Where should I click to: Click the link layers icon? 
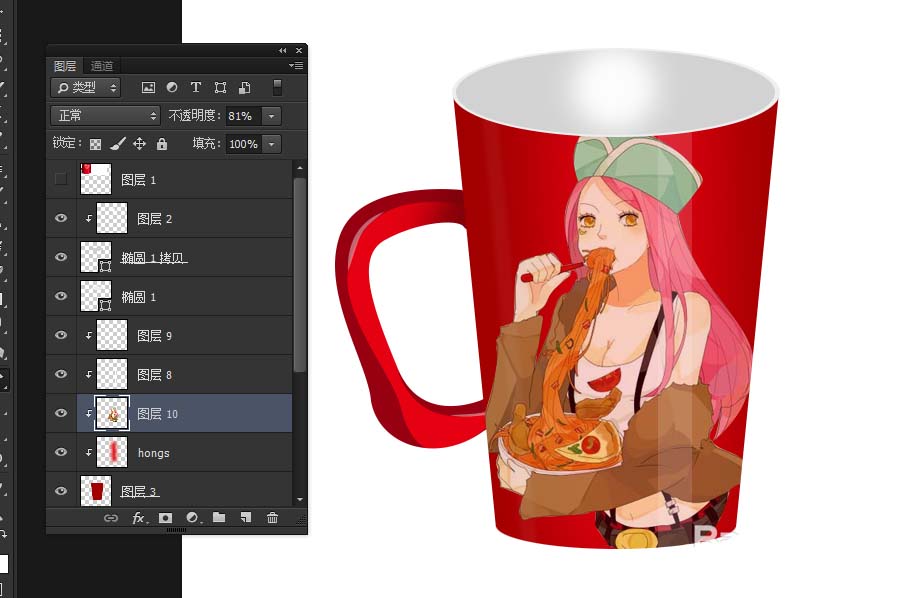coord(111,518)
